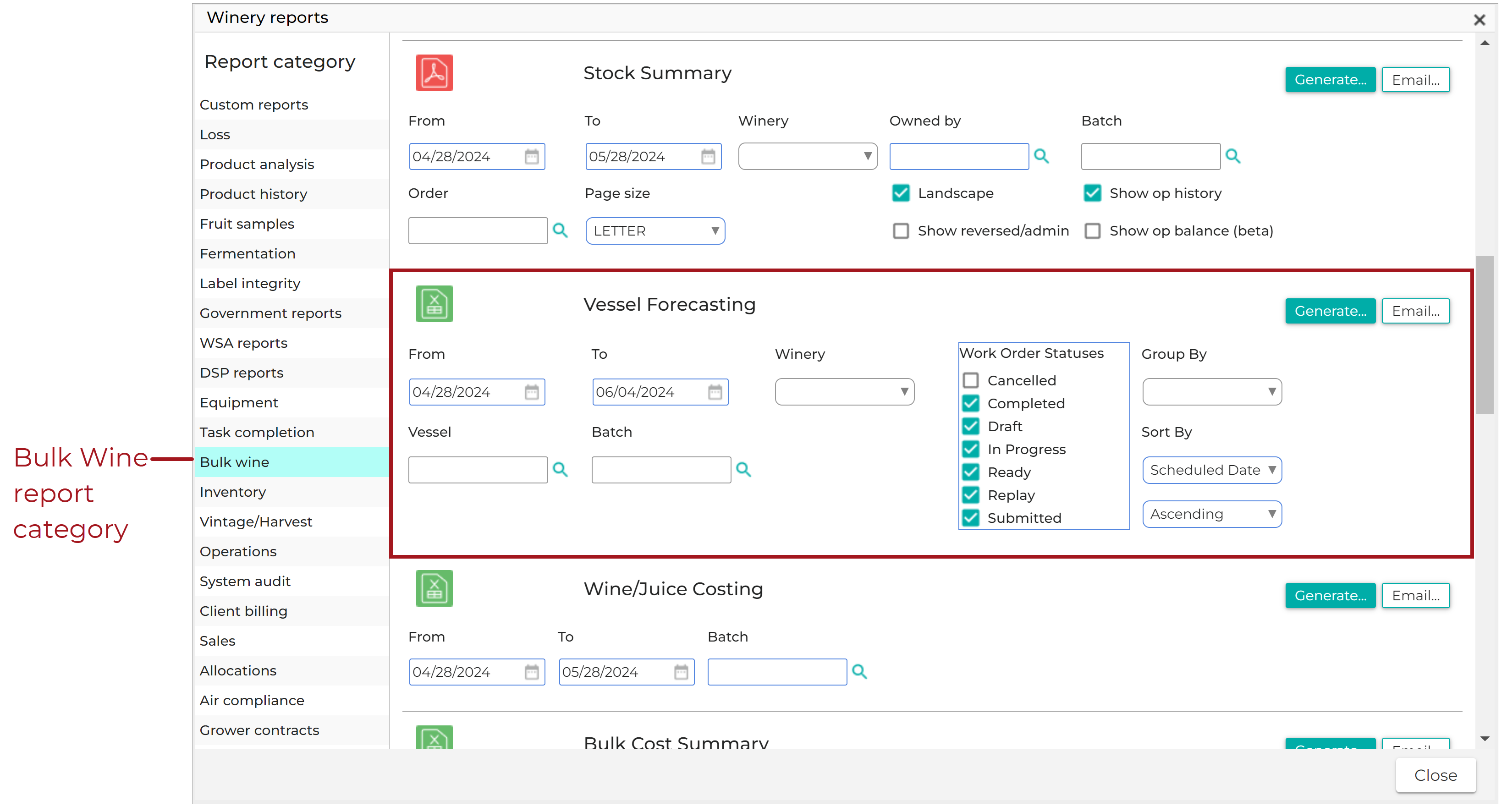Search Order in Stock Summary
This screenshot has height=812, width=1507.
[x=560, y=230]
